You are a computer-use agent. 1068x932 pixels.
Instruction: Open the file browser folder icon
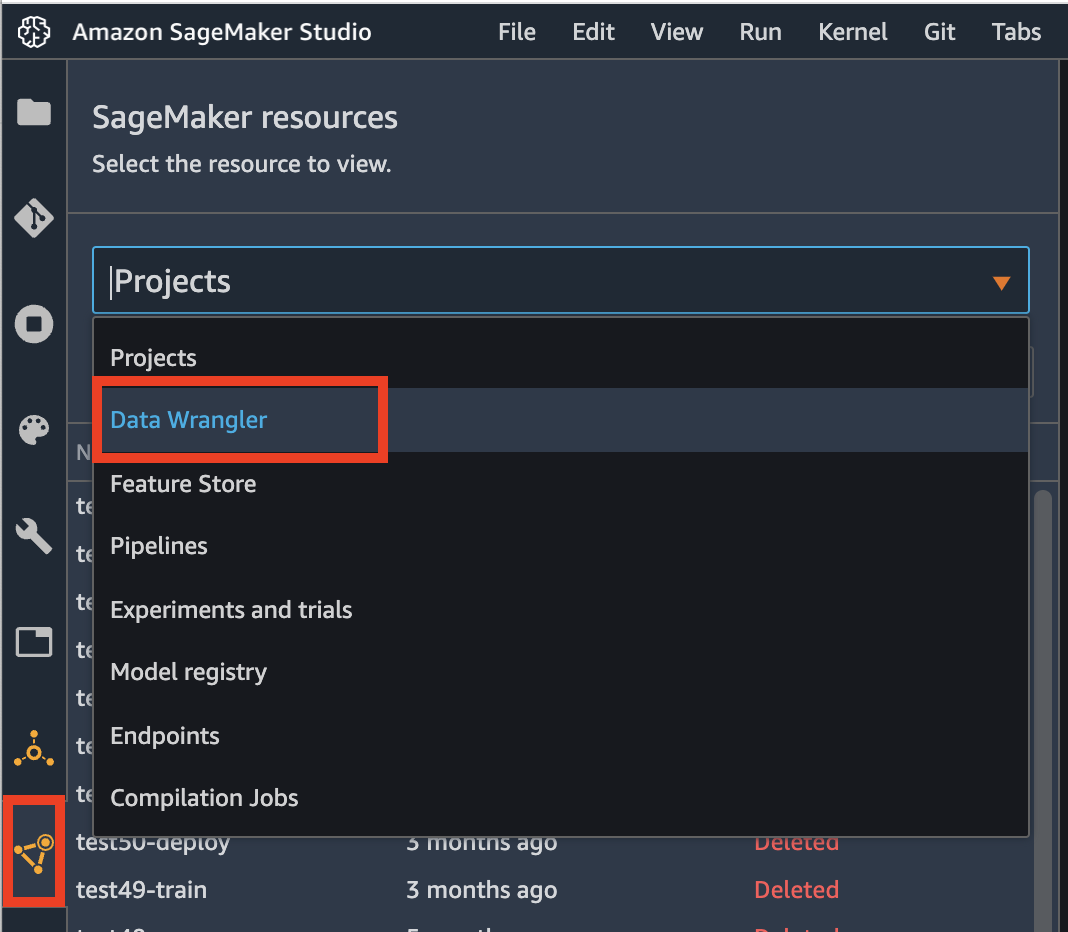(x=34, y=112)
